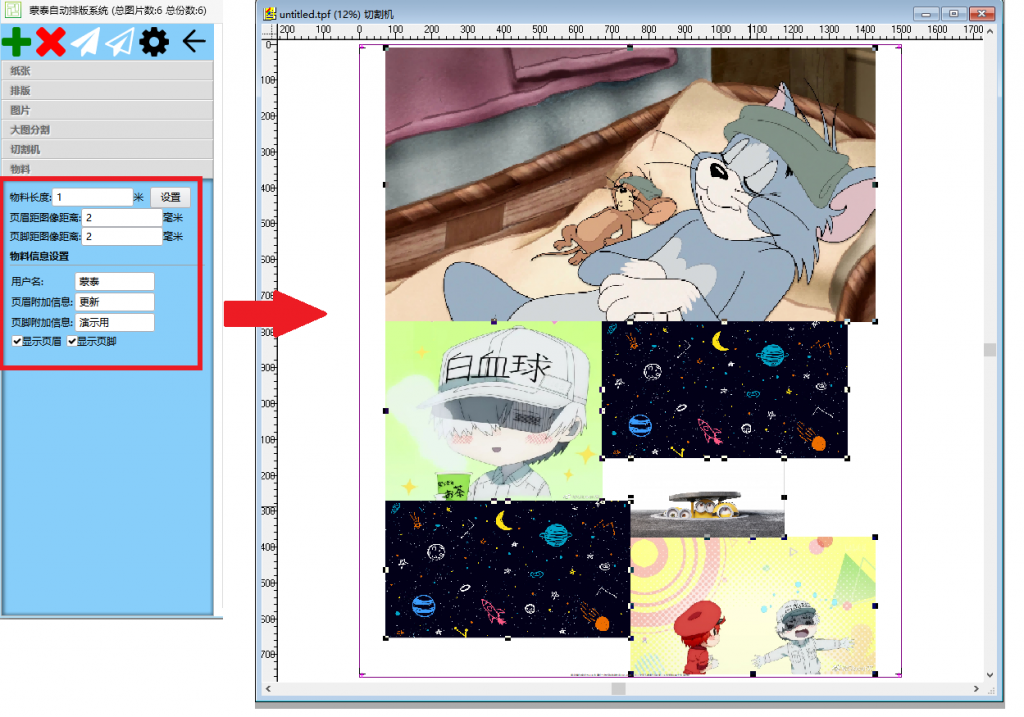1024x717 pixels.
Task: Toggle the 显示页眉 checkbox
Action: 17,342
